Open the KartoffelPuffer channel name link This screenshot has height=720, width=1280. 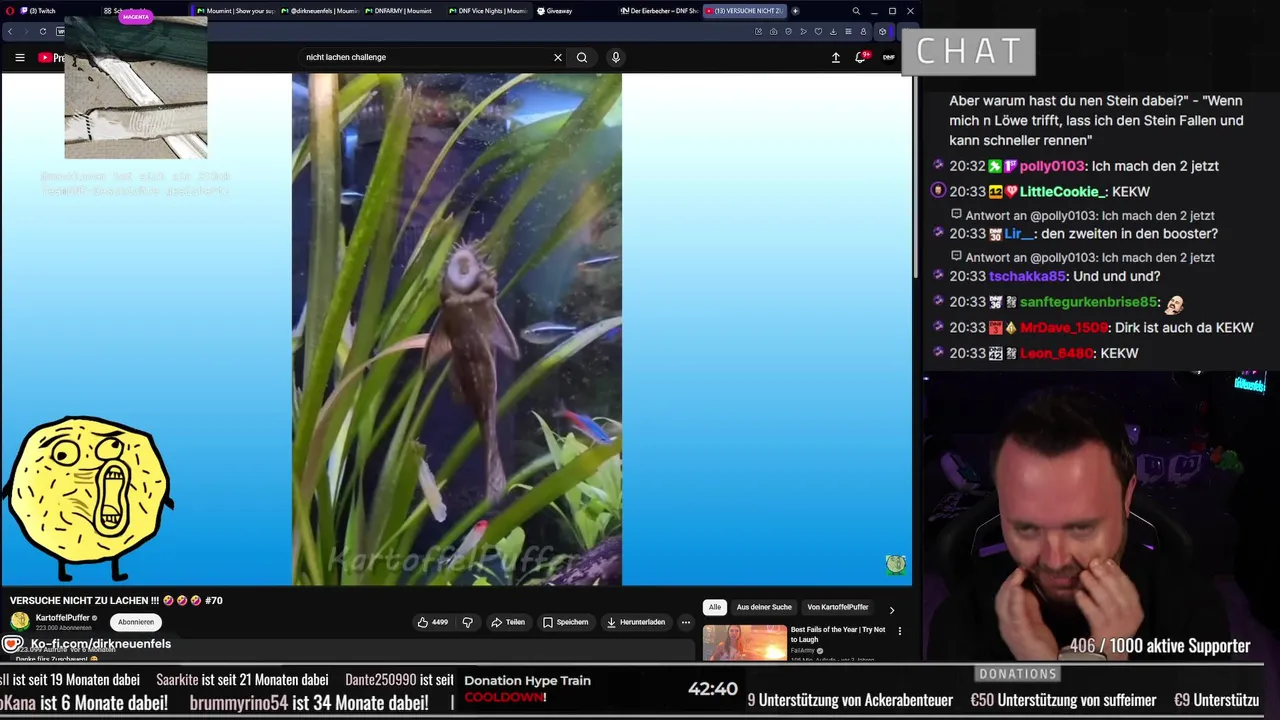(62, 618)
